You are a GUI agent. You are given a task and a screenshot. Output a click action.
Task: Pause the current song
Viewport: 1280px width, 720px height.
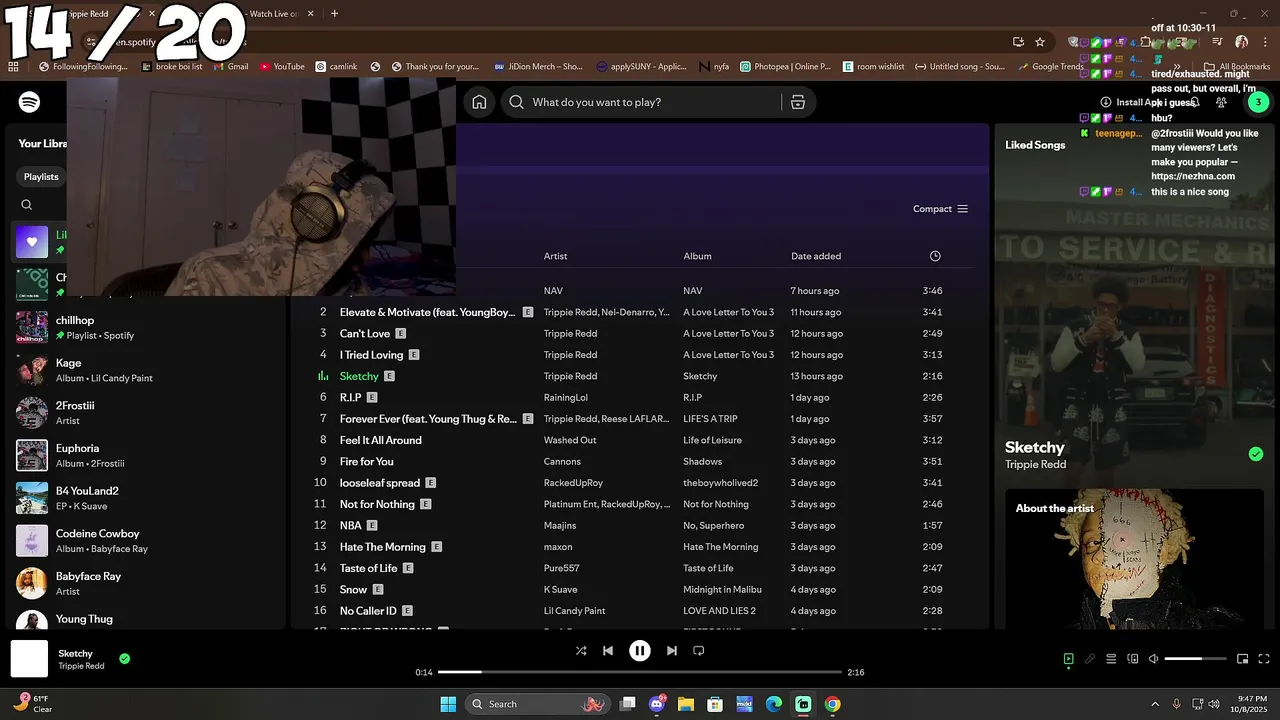pyautogui.click(x=640, y=650)
